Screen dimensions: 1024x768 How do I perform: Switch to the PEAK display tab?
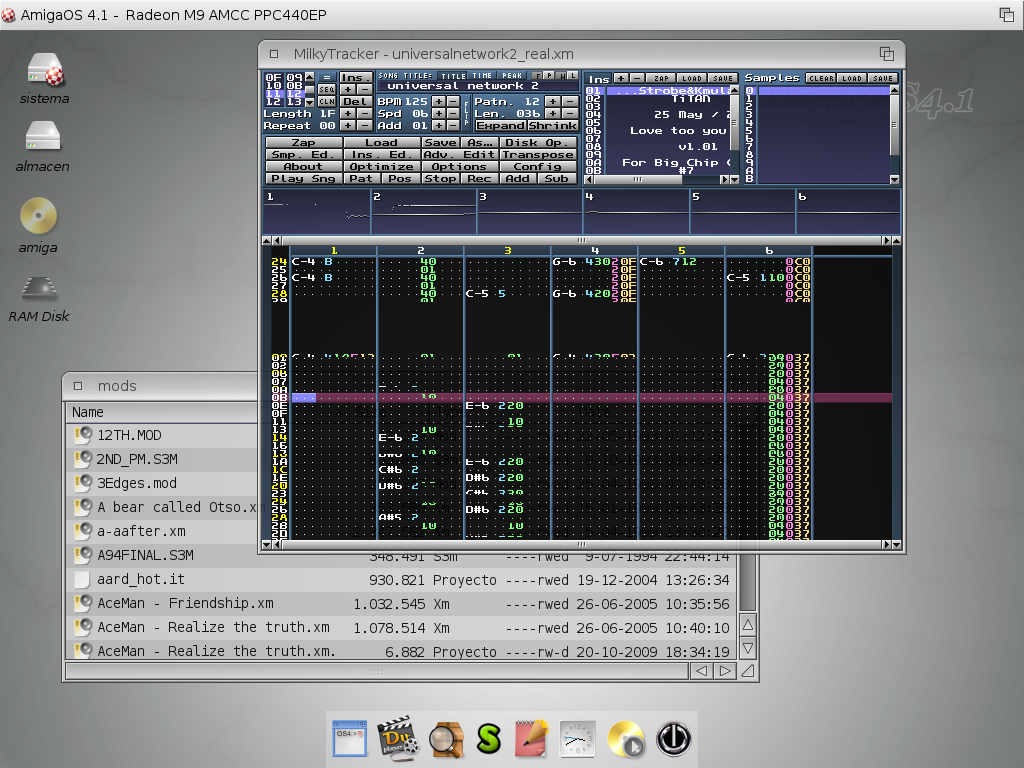pos(512,76)
